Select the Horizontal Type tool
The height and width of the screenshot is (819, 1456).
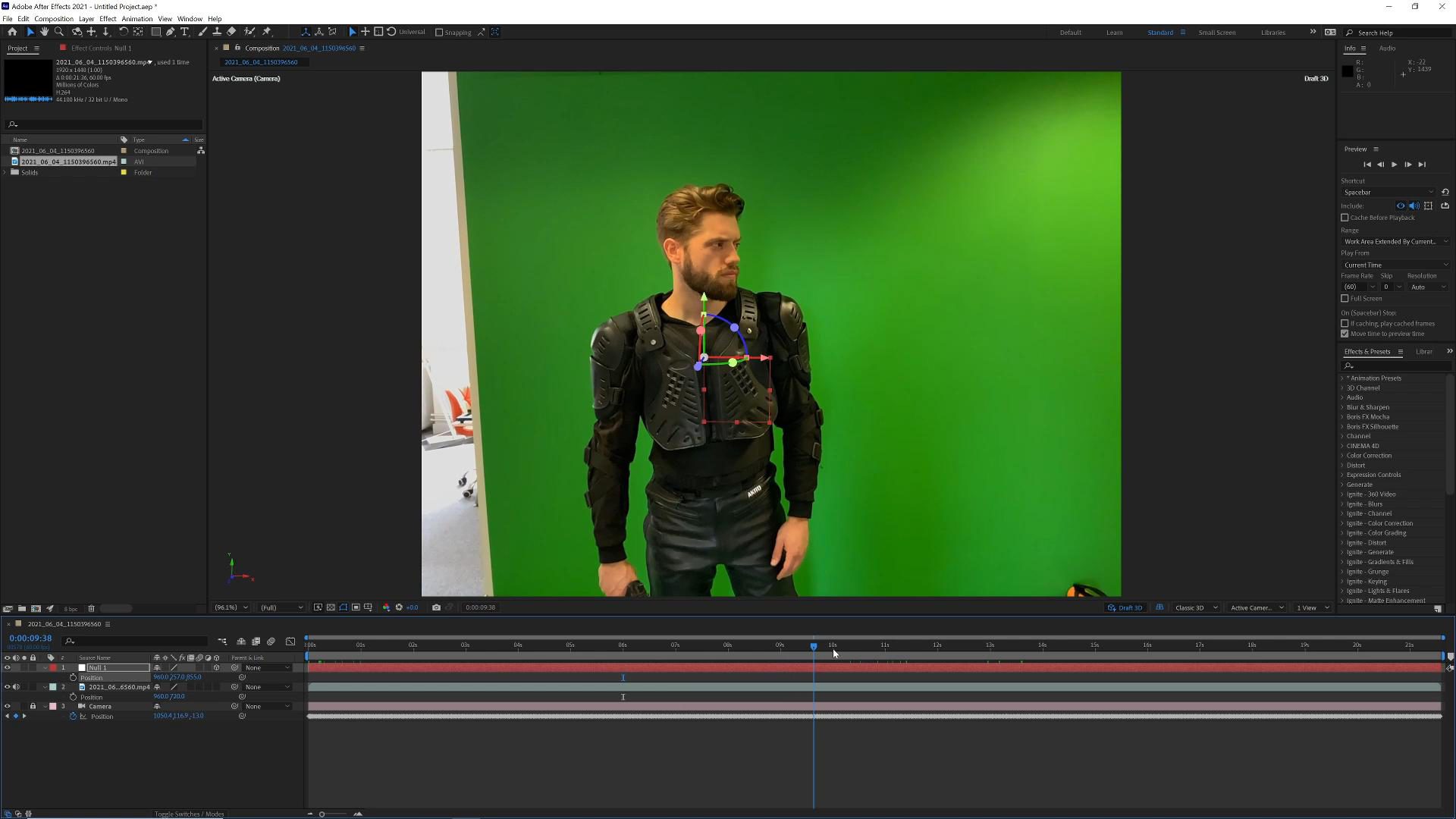pyautogui.click(x=184, y=32)
